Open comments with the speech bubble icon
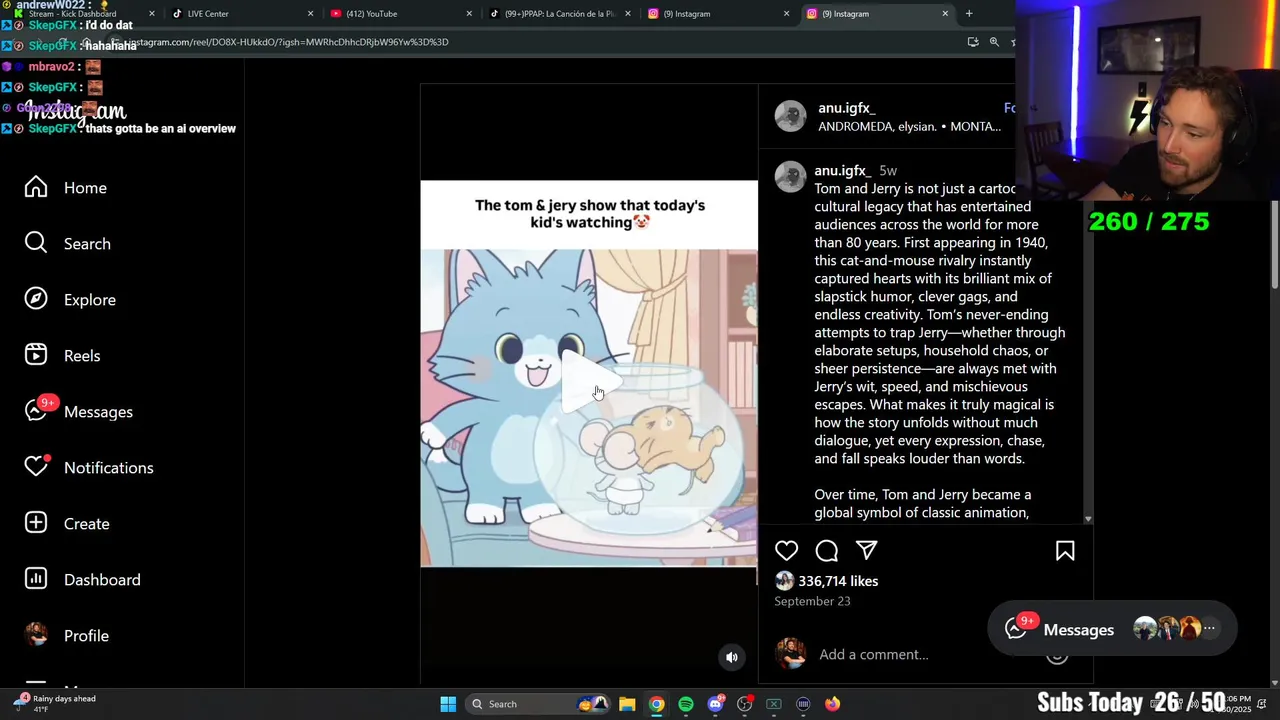Image resolution: width=1280 pixels, height=720 pixels. [826, 551]
